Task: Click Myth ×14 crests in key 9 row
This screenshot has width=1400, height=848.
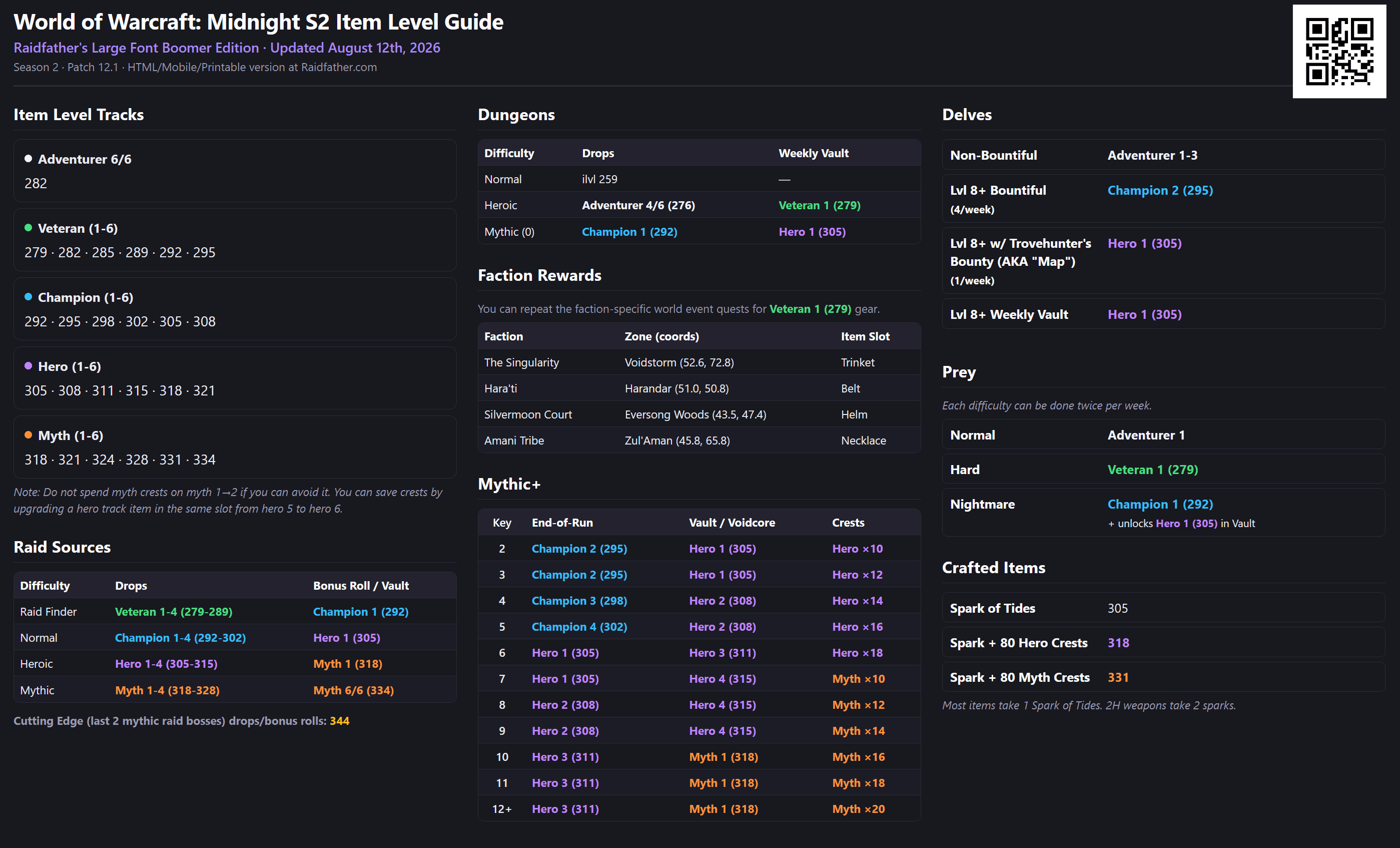Action: coord(859,731)
